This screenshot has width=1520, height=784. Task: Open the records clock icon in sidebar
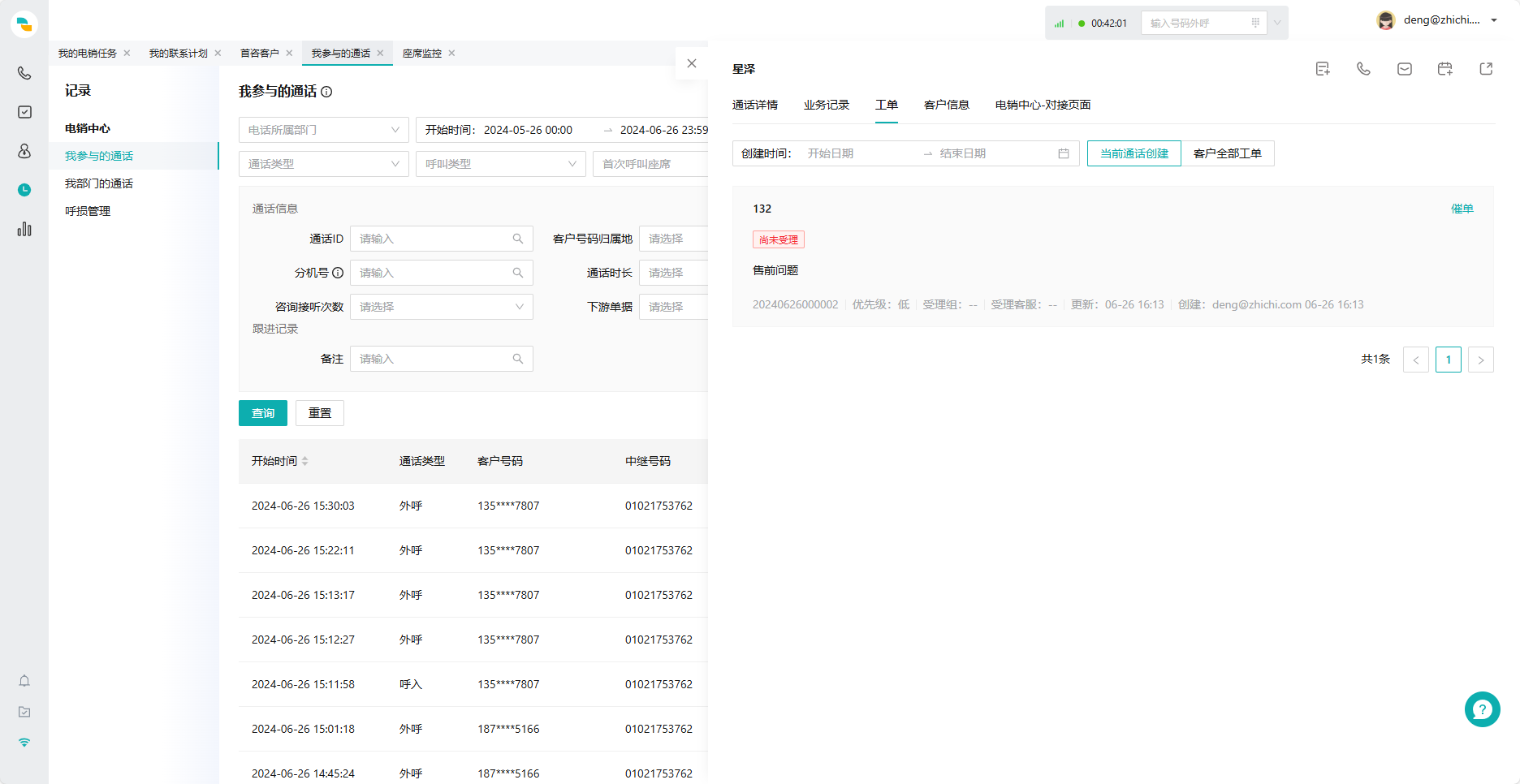point(24,190)
